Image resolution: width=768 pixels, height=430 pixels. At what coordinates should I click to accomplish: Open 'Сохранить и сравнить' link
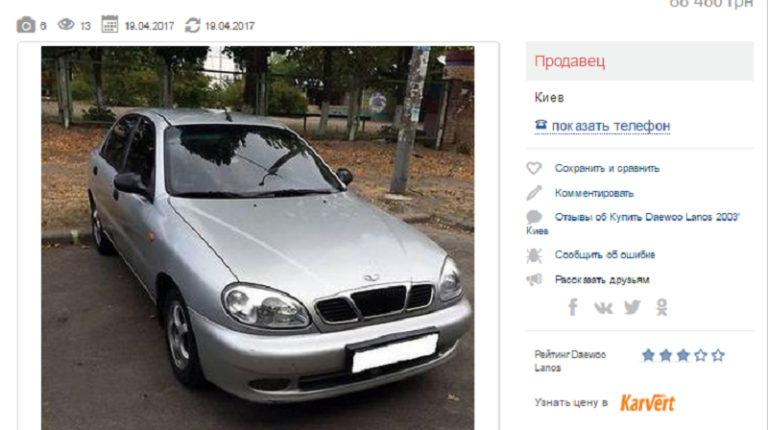click(x=607, y=168)
